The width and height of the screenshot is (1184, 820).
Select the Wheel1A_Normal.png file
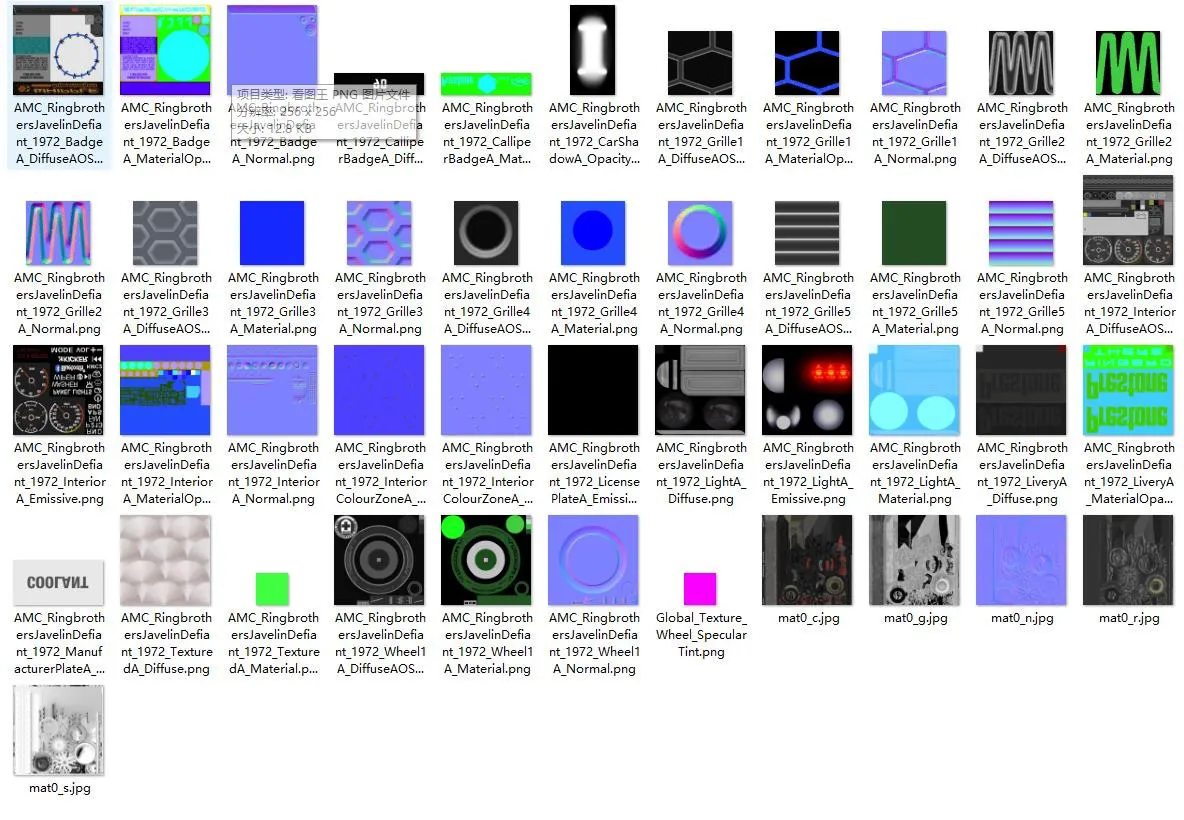593,560
